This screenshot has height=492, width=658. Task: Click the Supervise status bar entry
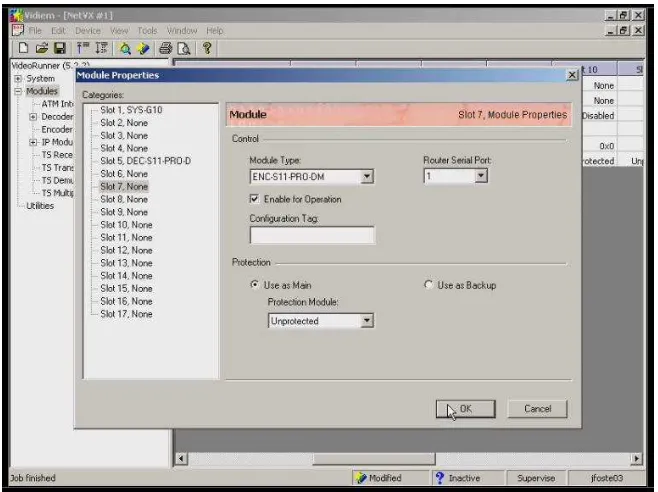[536, 478]
